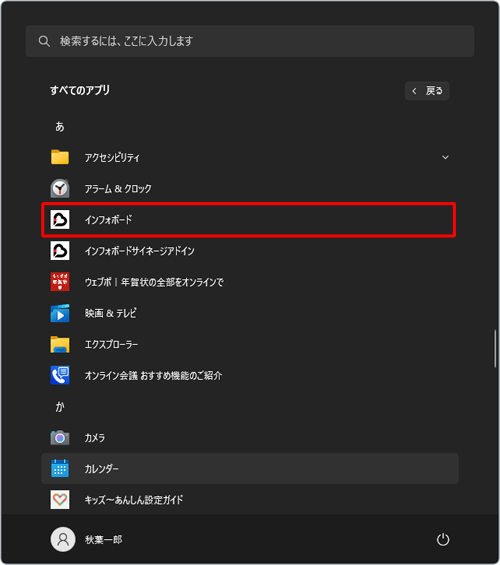Click the app list scrollbar thumb
Image resolution: width=500 pixels, height=565 pixels.
(x=495, y=348)
